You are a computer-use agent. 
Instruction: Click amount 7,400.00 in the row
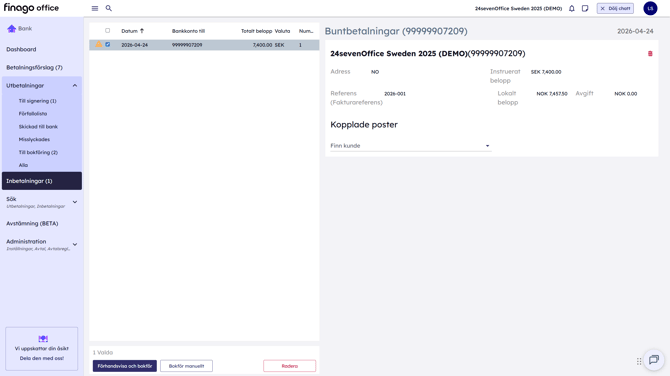coord(262,45)
